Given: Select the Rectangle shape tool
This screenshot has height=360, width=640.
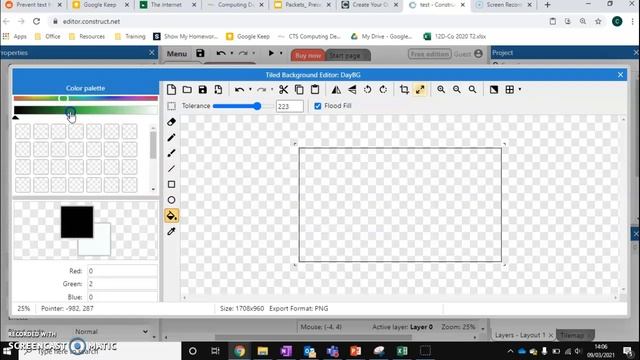Looking at the screenshot, I should pos(171,184).
